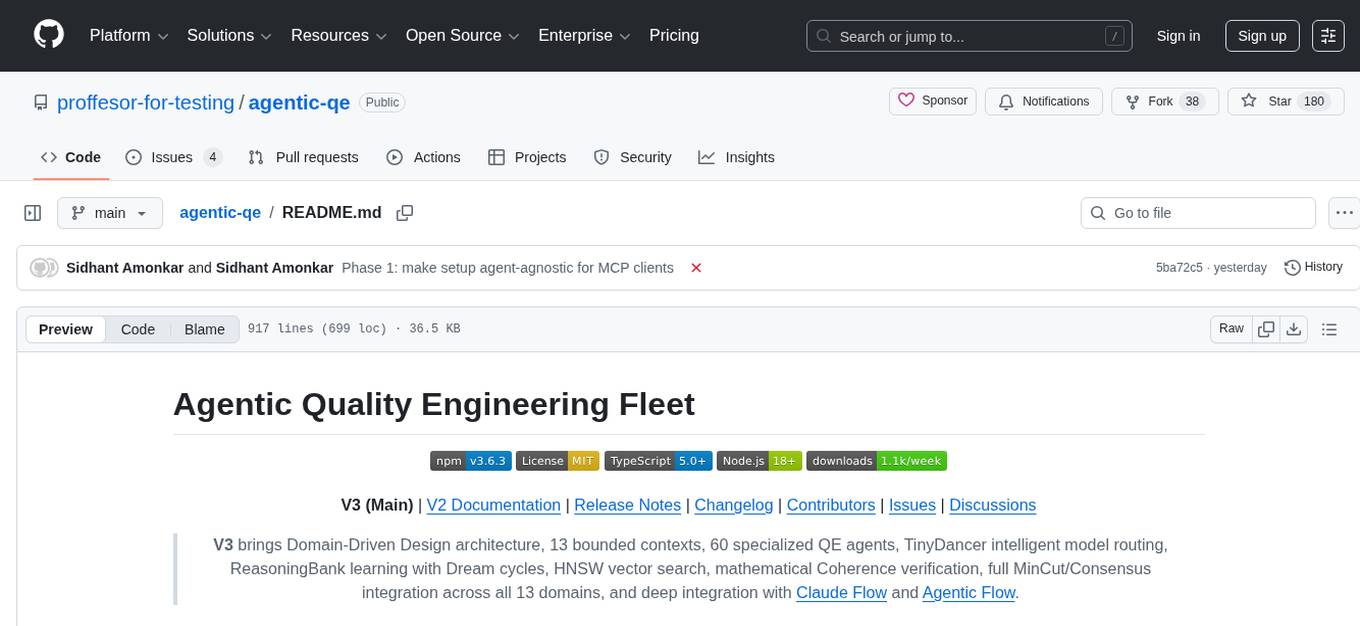Open the file outline panel
The height and width of the screenshot is (626, 1360).
[x=1330, y=329]
